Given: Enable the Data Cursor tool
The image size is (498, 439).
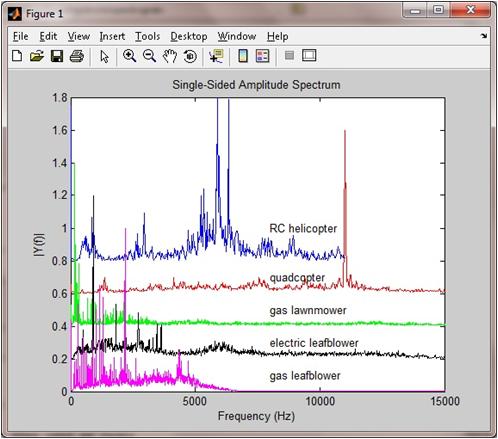Looking at the screenshot, I should click(216, 56).
